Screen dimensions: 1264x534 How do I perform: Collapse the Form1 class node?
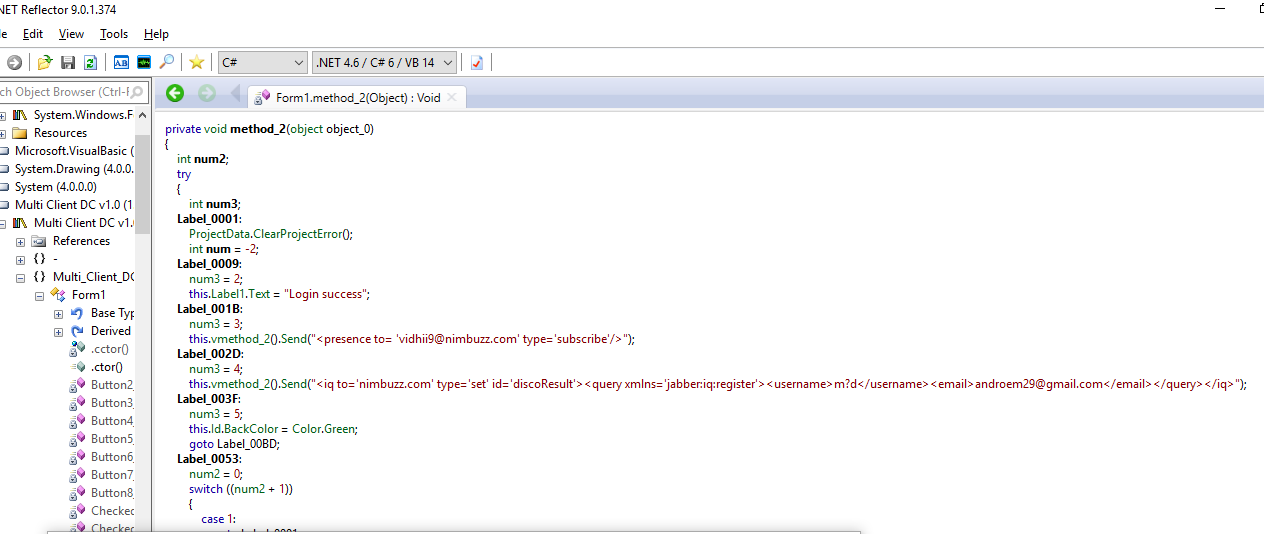pyautogui.click(x=40, y=295)
